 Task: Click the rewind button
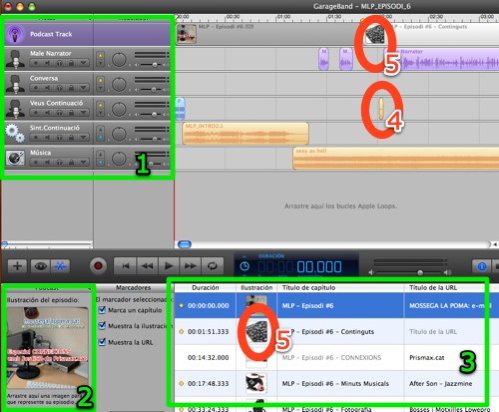pos(147,266)
